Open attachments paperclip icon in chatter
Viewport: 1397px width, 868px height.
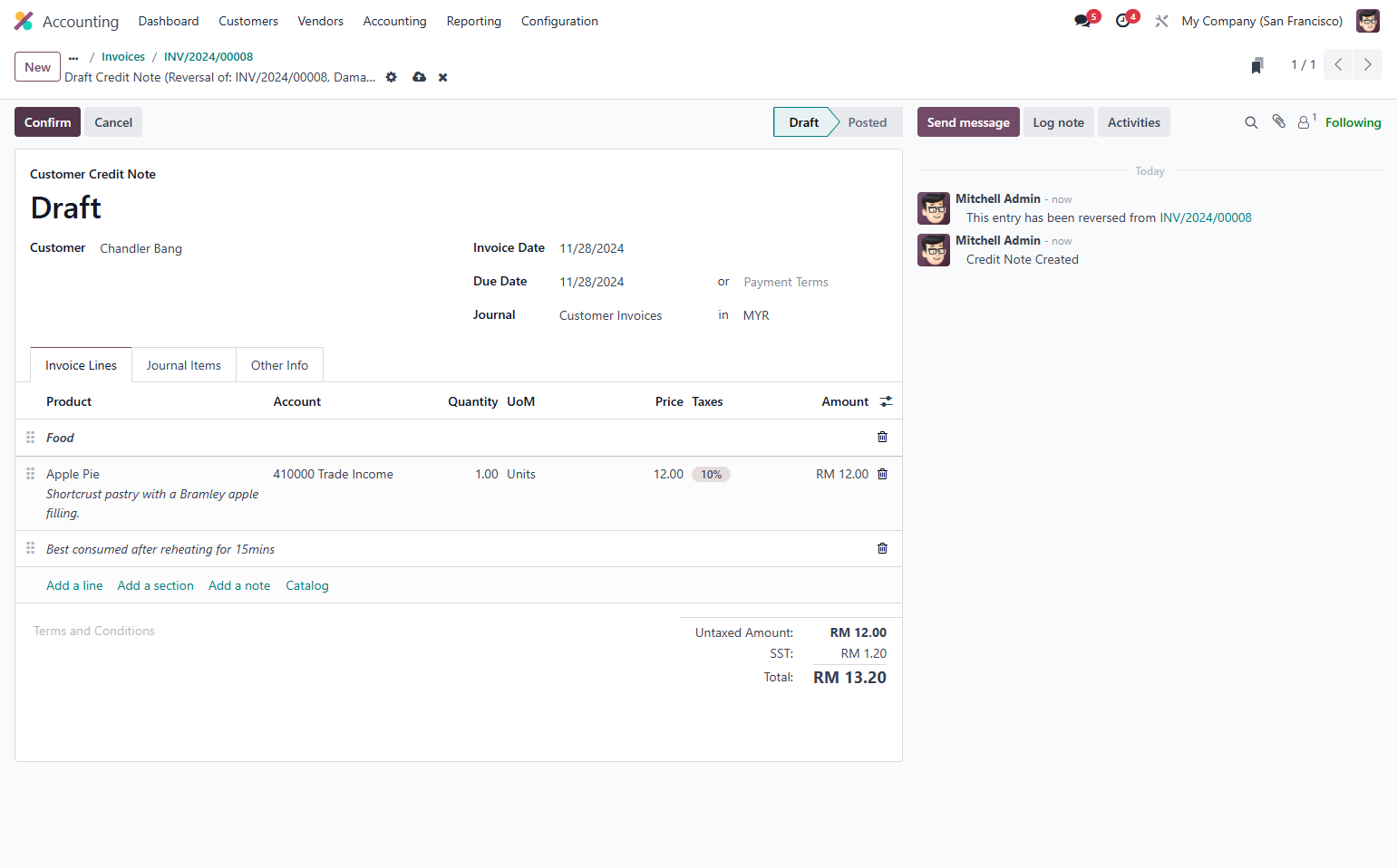tap(1278, 121)
